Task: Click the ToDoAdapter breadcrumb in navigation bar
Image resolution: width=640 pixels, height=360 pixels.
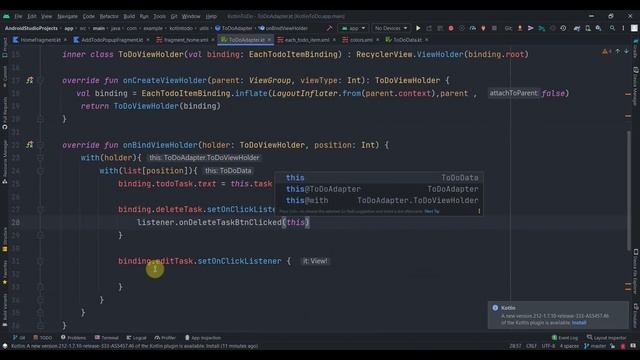Action: pyautogui.click(x=234, y=28)
